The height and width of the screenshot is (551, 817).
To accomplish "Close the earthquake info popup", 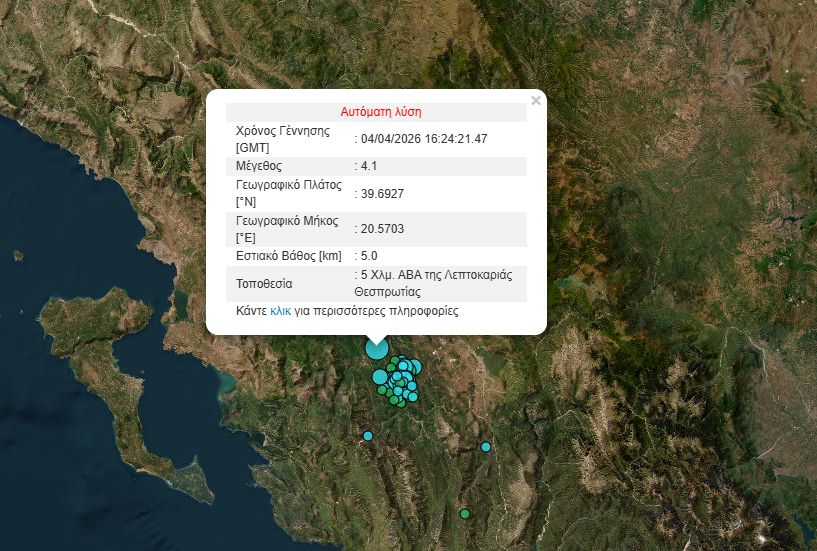I will 536,100.
